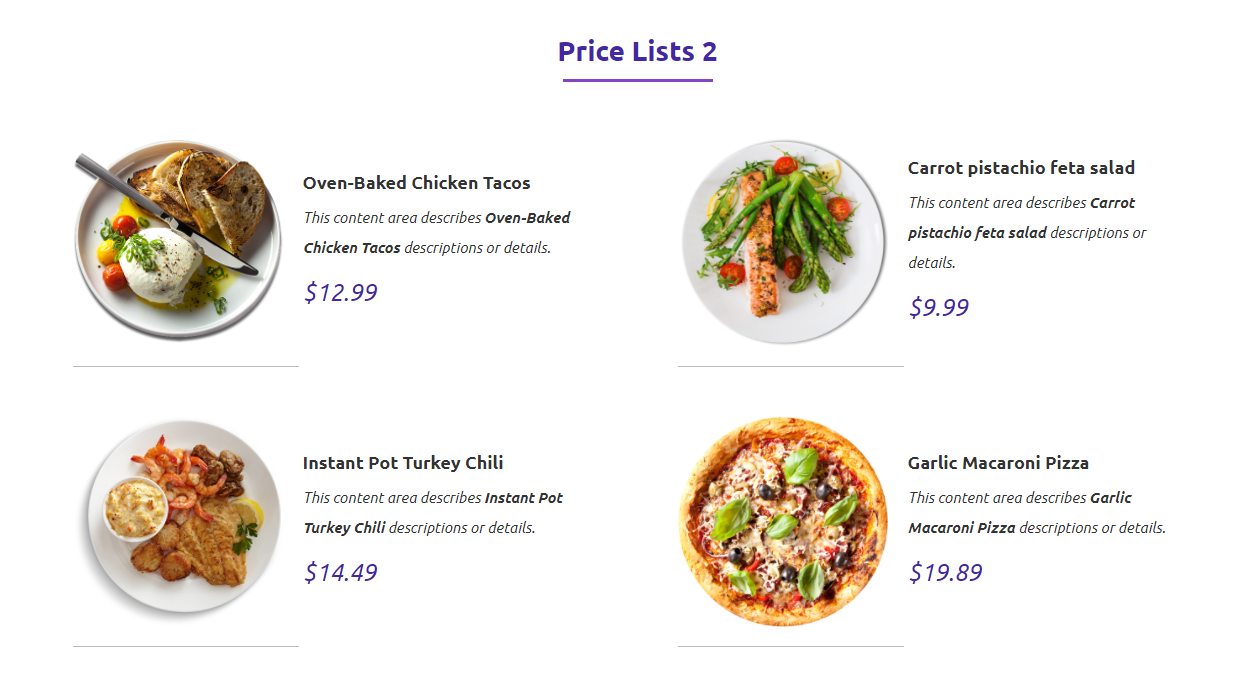Select the $14.49 price

[341, 573]
